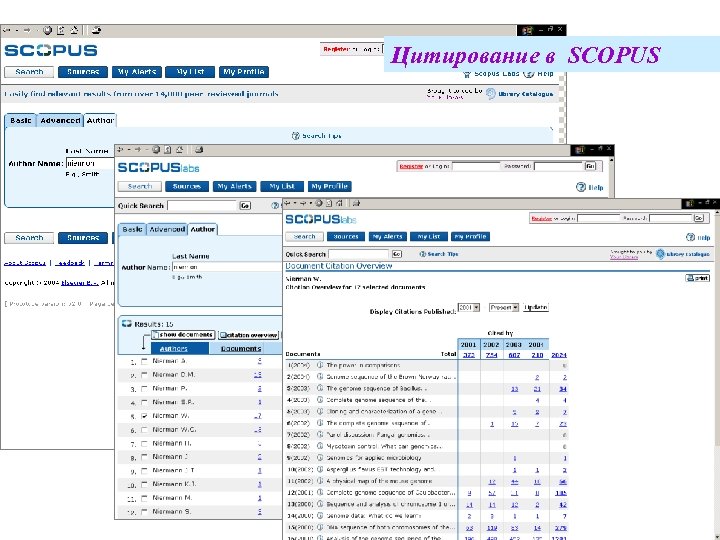The width and height of the screenshot is (720, 540).
Task: Check the box for author Niermann S.
Action: click(145, 511)
